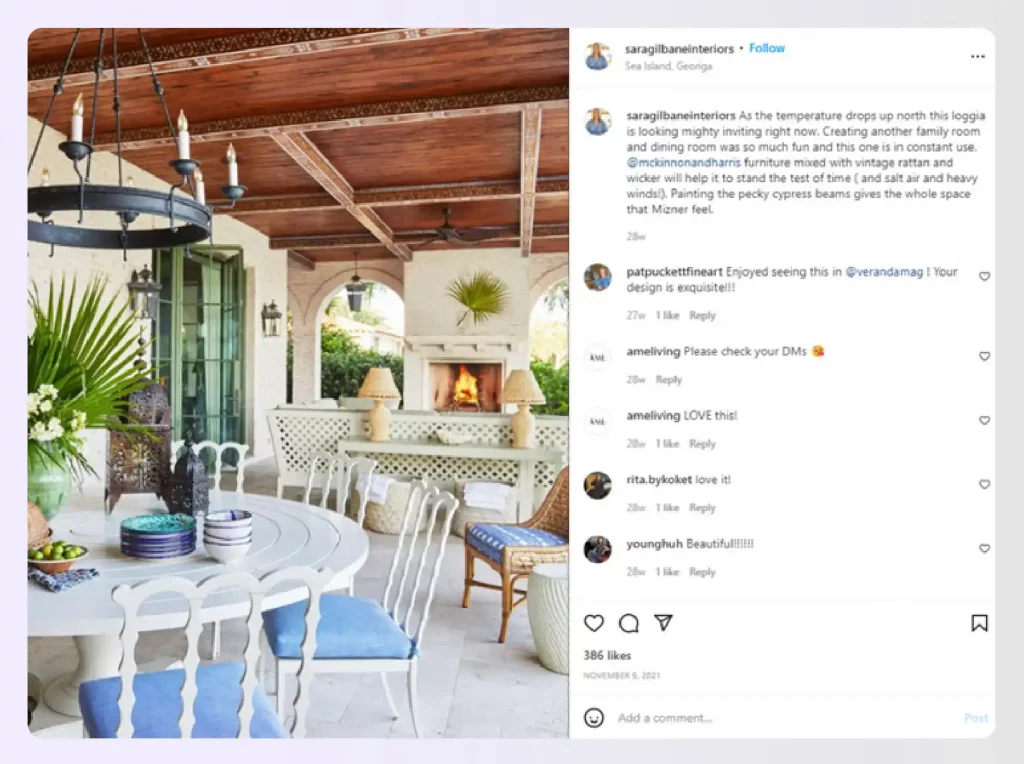View the 386 likes list
The image size is (1024, 764).
tap(607, 655)
